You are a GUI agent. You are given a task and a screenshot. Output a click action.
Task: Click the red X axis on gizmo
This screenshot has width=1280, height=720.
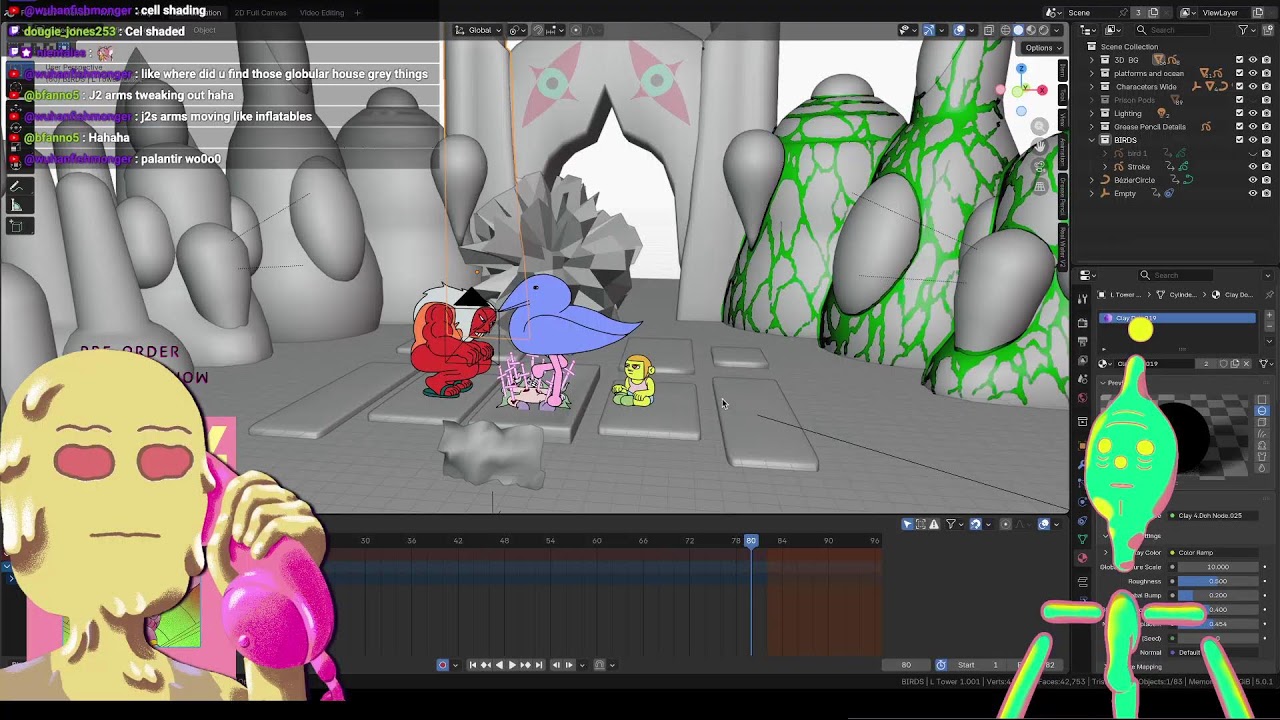click(x=1042, y=90)
